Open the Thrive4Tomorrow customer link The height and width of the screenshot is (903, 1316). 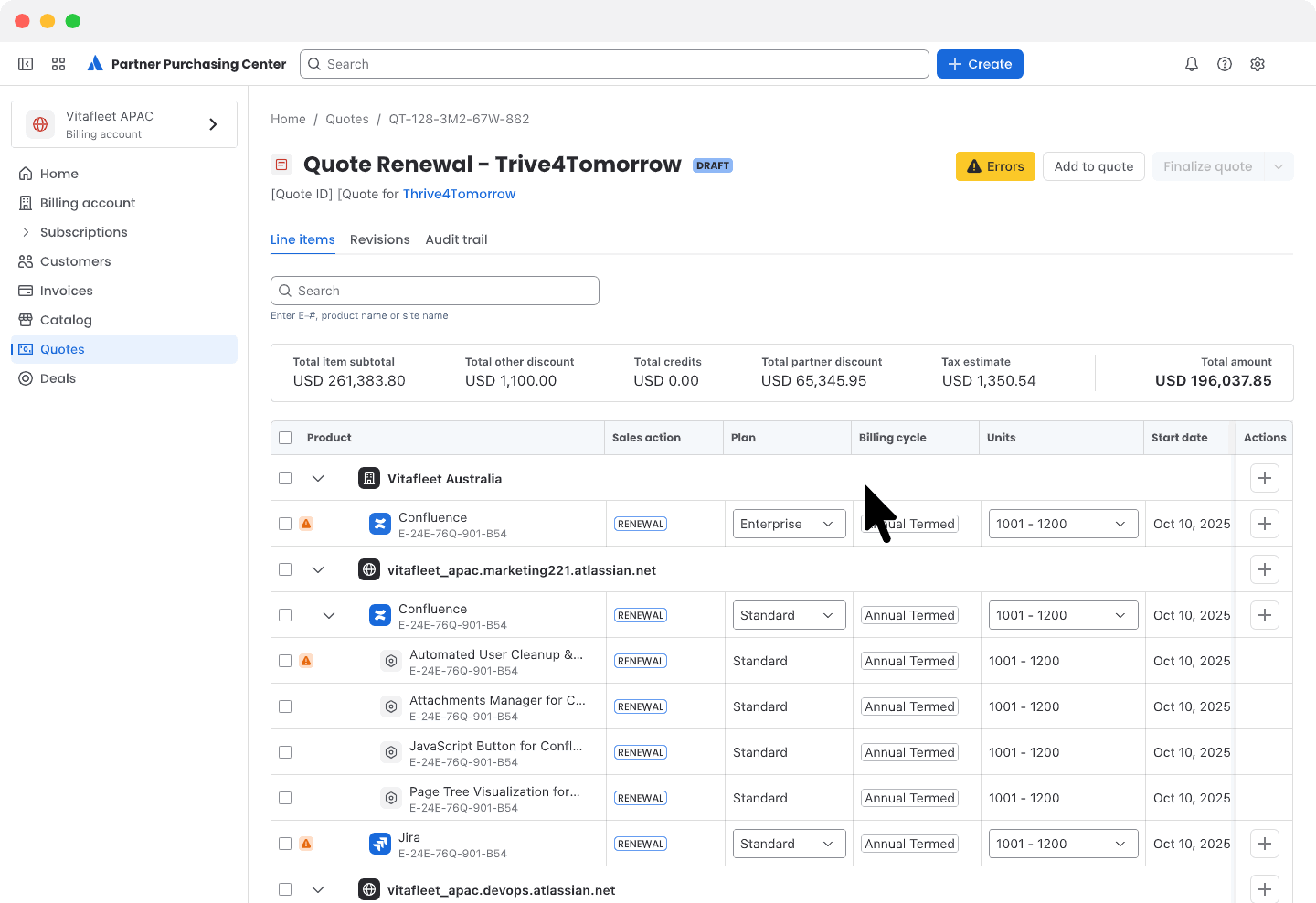460,194
